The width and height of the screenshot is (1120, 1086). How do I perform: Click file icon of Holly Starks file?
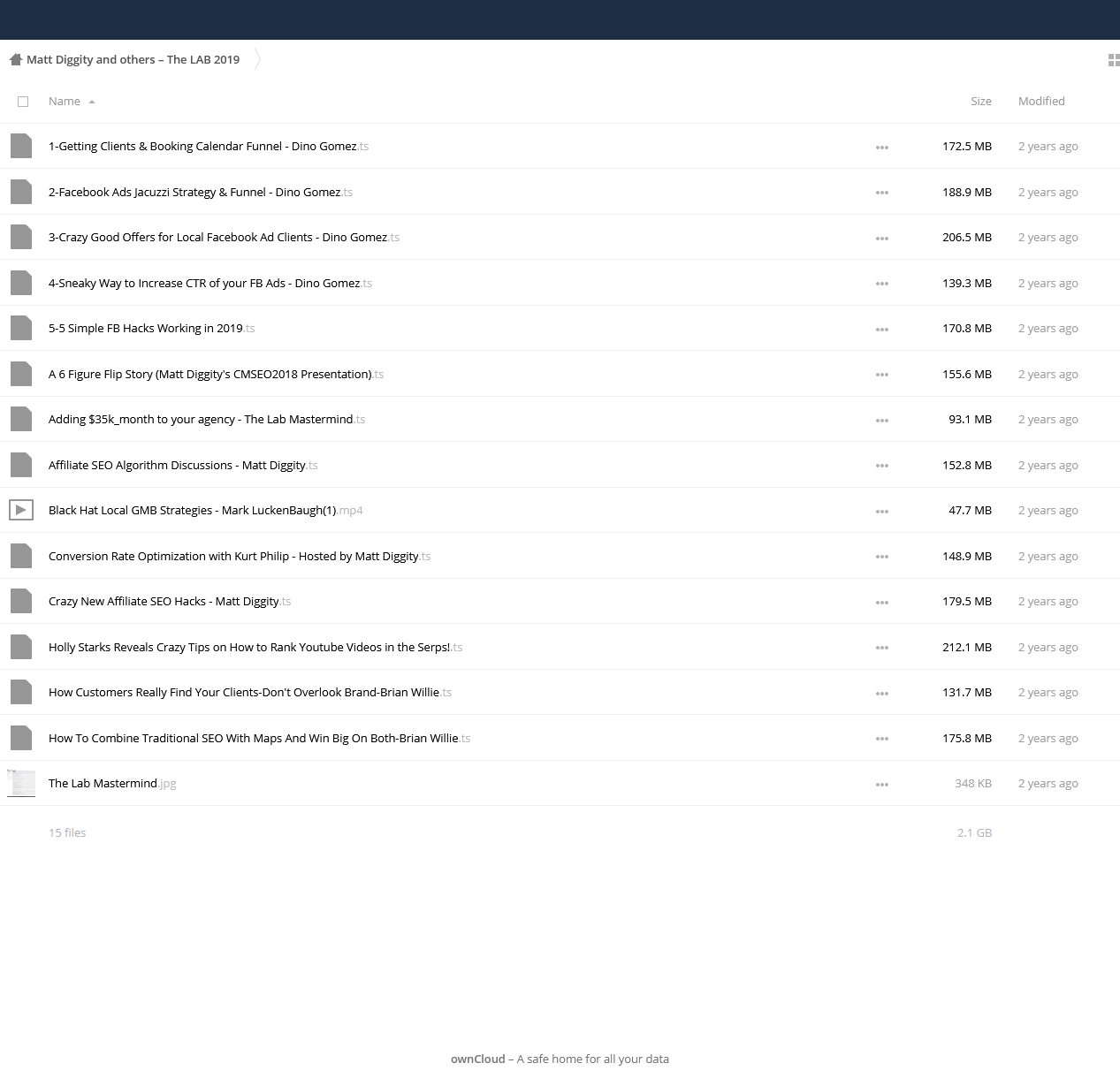point(21,647)
